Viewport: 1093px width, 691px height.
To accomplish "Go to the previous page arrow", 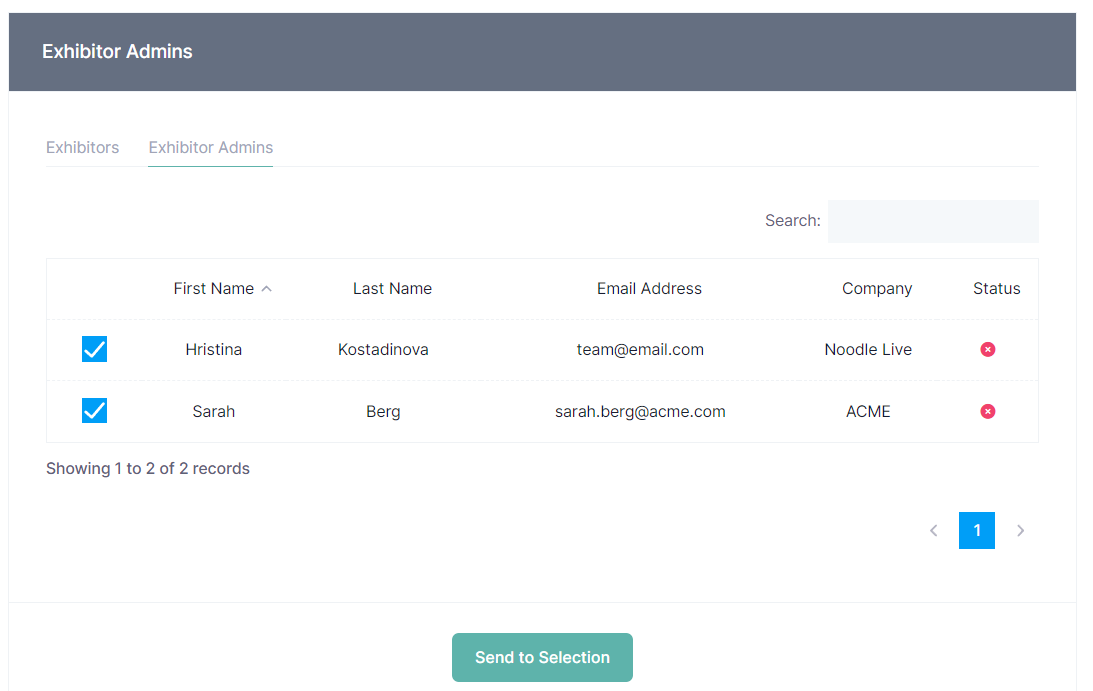I will [x=933, y=531].
